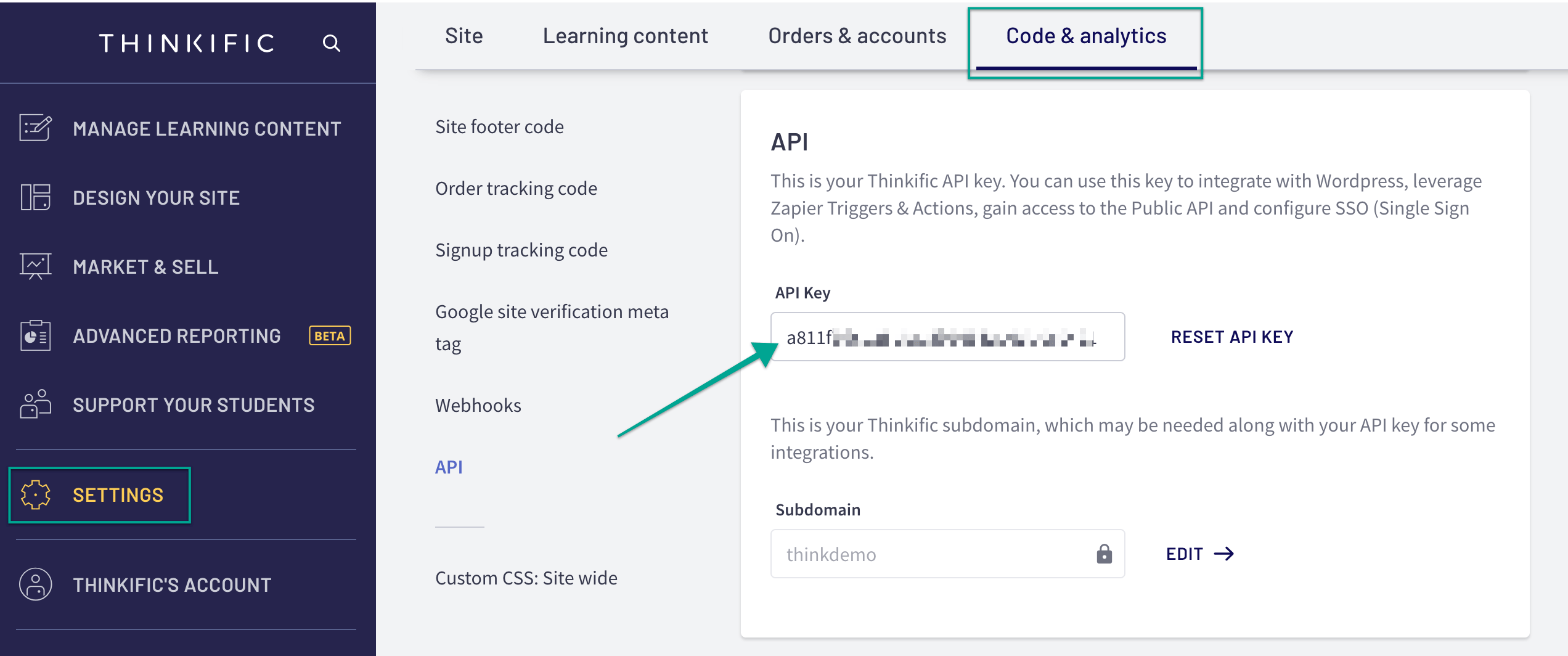Select the Settings gear icon

point(35,494)
